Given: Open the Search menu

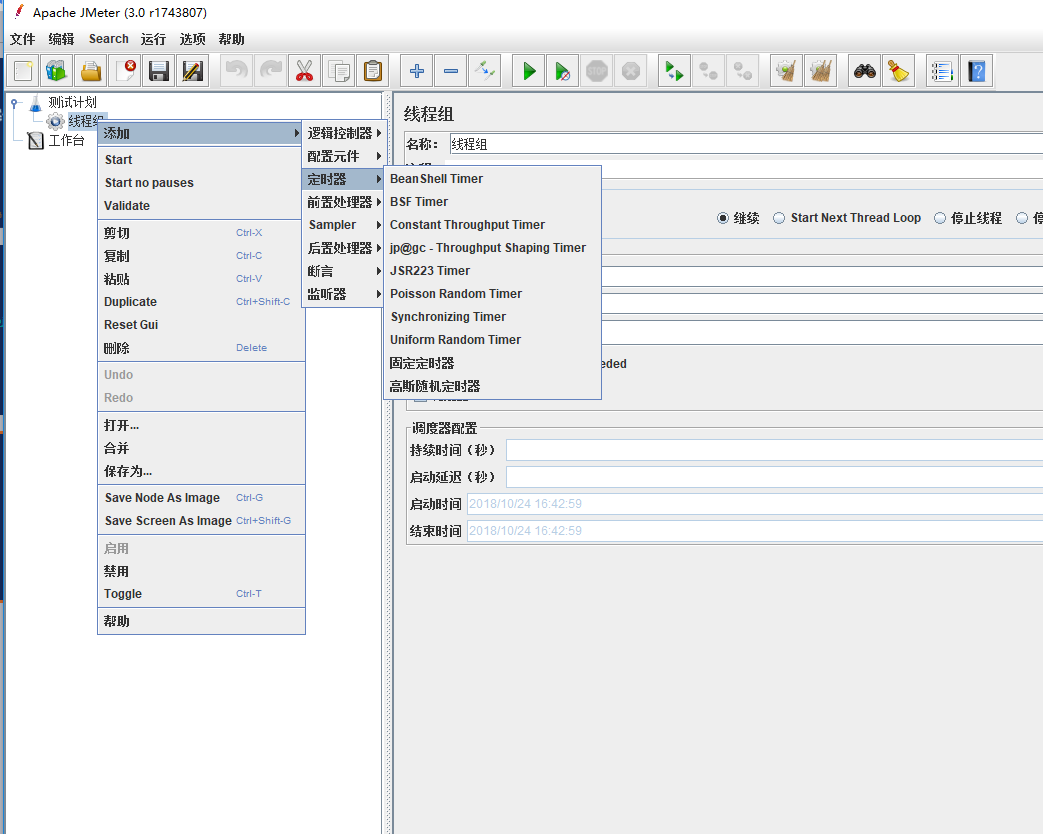Looking at the screenshot, I should (108, 39).
